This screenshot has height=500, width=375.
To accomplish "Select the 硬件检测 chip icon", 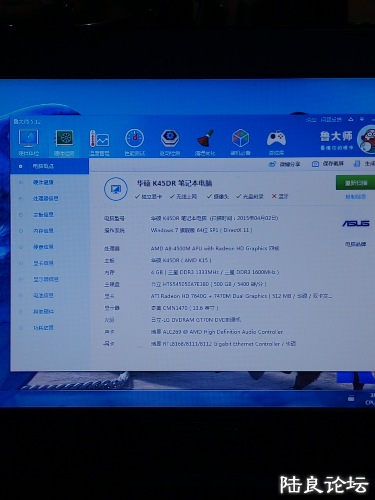I will (x=64, y=138).
